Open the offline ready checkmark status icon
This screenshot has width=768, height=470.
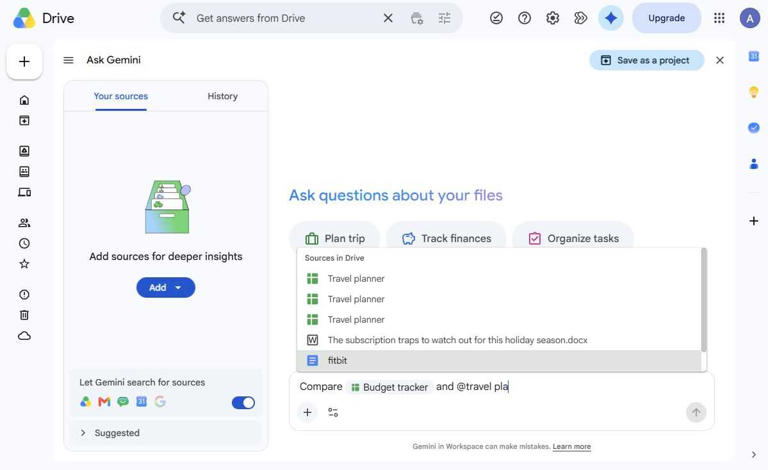[496, 18]
